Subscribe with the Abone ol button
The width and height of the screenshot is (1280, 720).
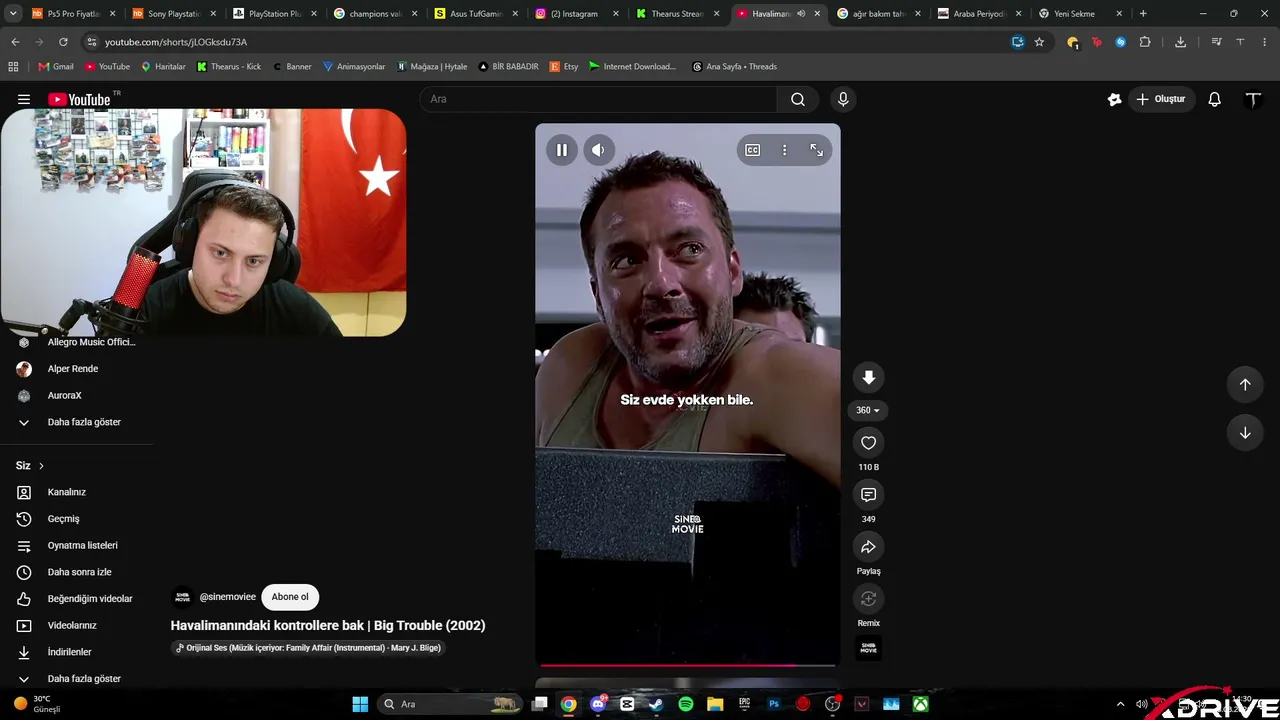point(290,597)
